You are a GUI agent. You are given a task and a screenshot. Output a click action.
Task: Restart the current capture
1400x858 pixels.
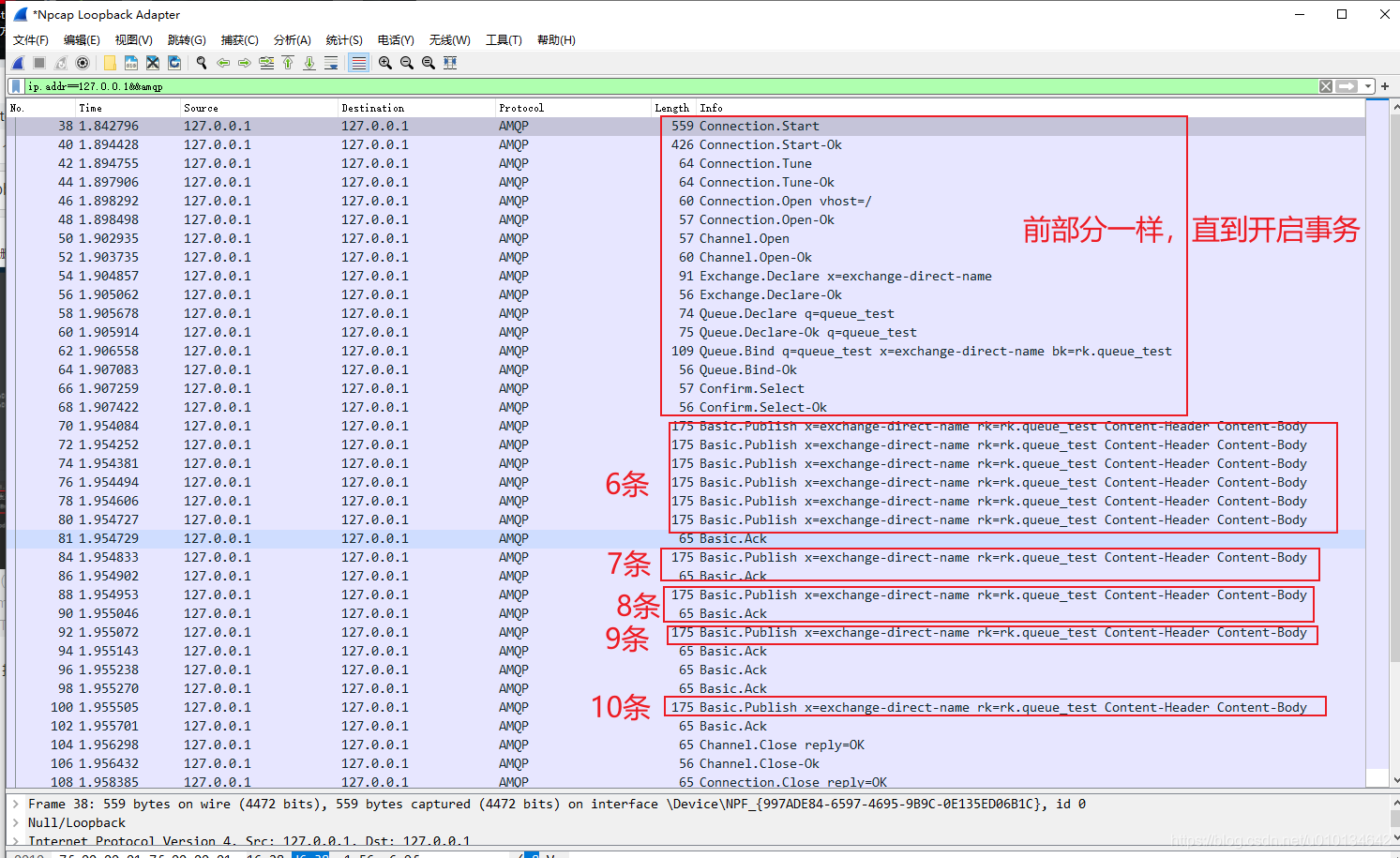tap(61, 63)
